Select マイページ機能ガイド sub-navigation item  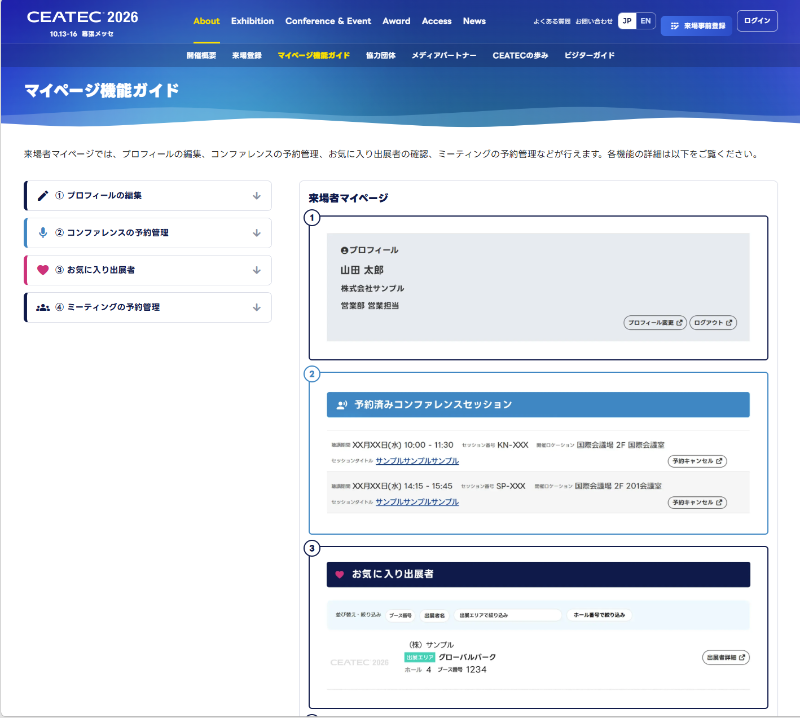point(314,56)
